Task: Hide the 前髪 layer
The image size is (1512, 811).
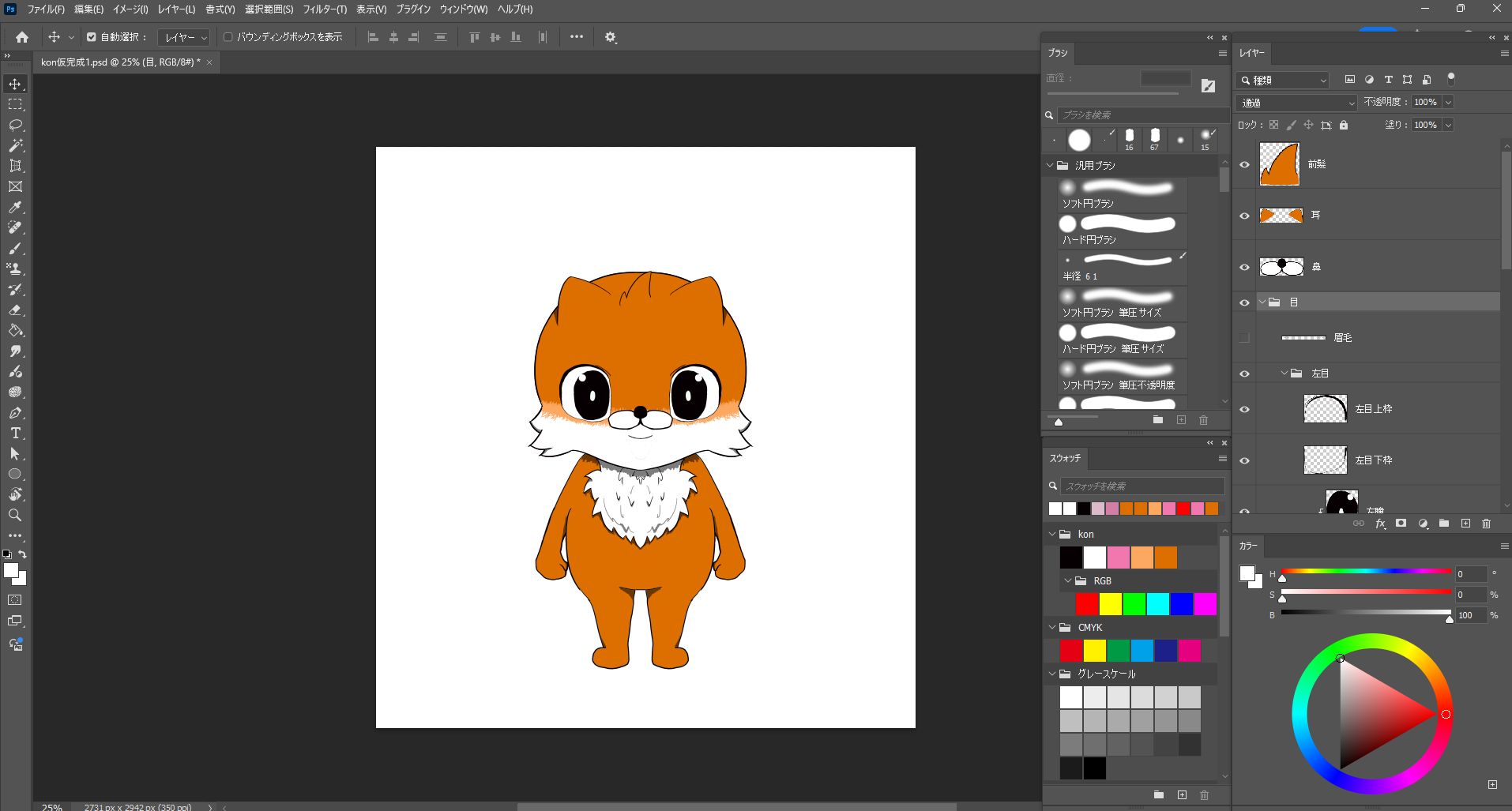Action: [1244, 164]
